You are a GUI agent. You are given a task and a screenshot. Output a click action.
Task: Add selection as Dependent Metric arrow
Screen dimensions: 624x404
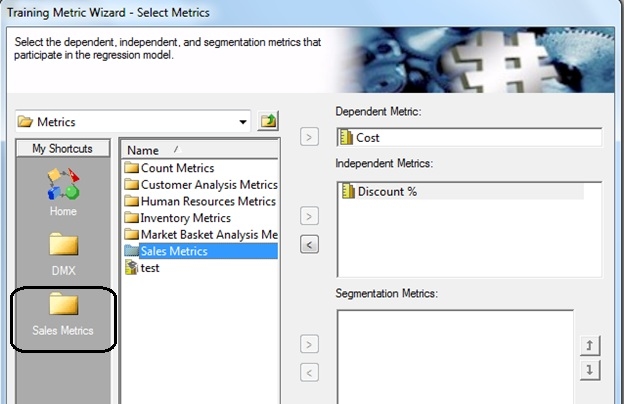click(x=309, y=137)
